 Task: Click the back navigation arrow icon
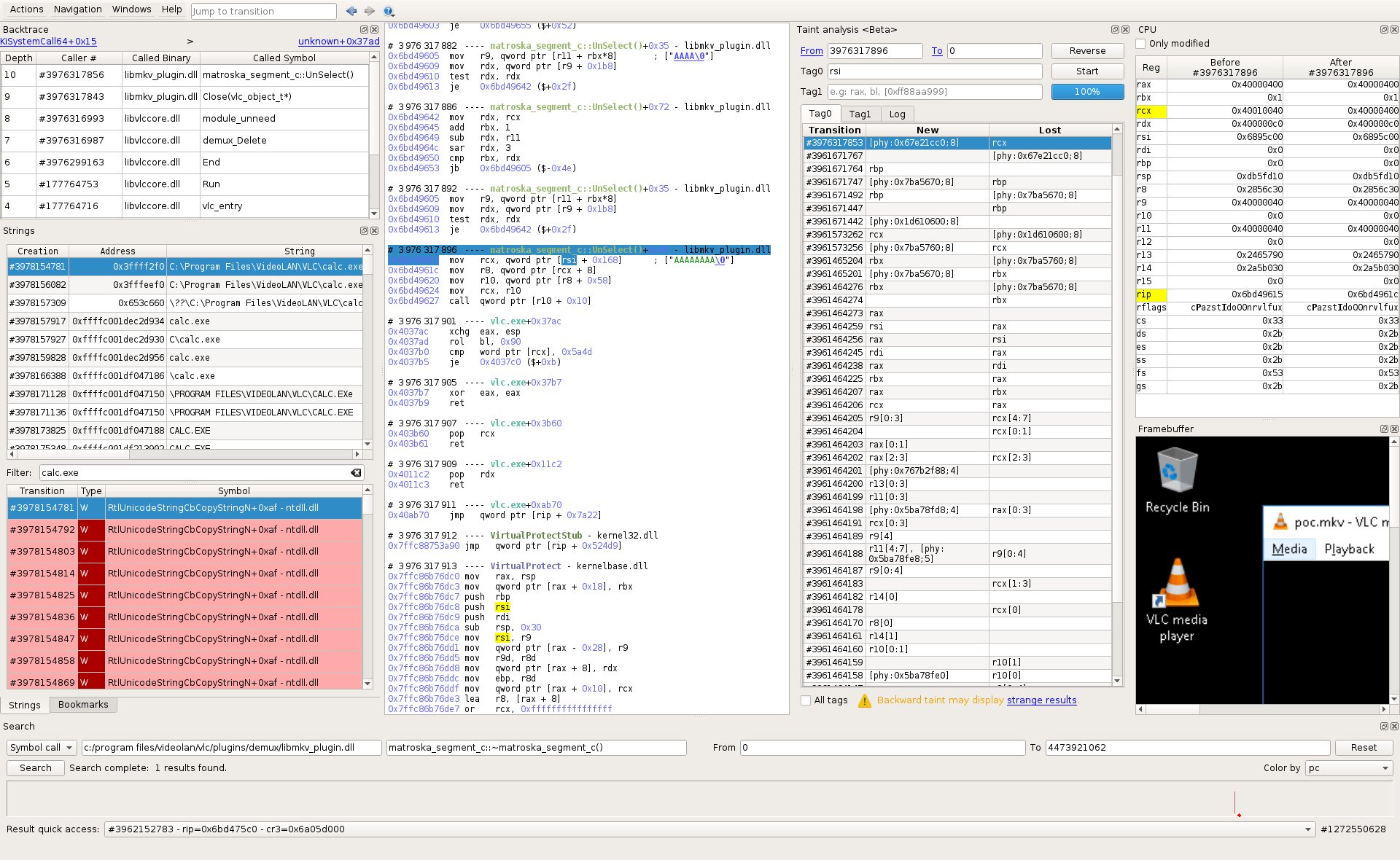pyautogui.click(x=351, y=11)
